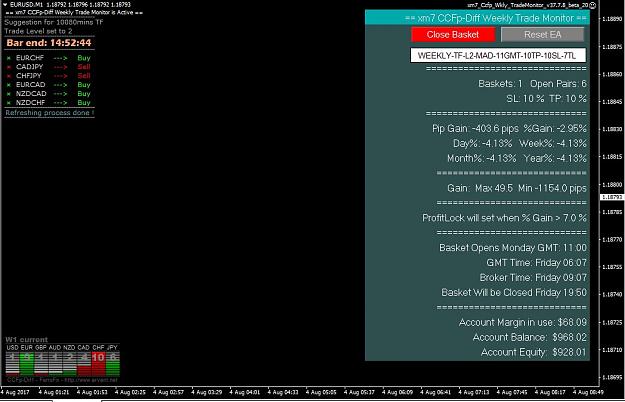Click the red arrow in the CHFJPY row

tap(61, 76)
